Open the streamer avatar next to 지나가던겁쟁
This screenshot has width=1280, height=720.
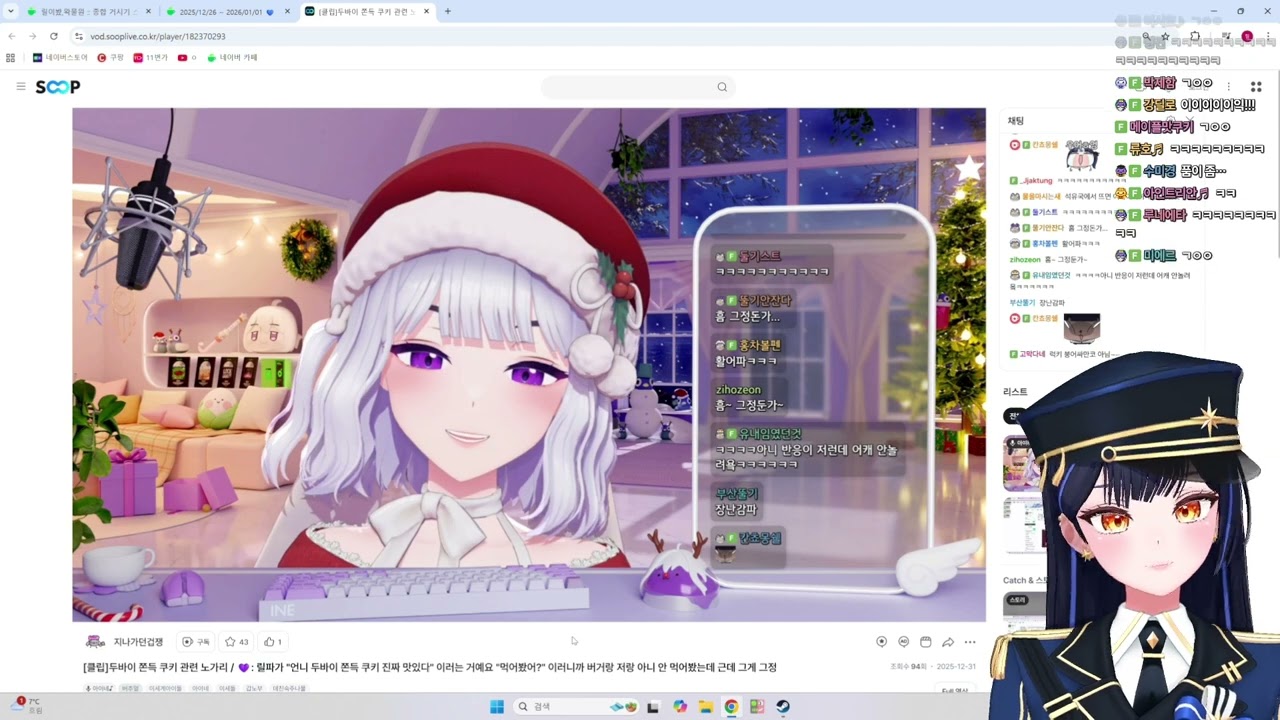point(95,642)
